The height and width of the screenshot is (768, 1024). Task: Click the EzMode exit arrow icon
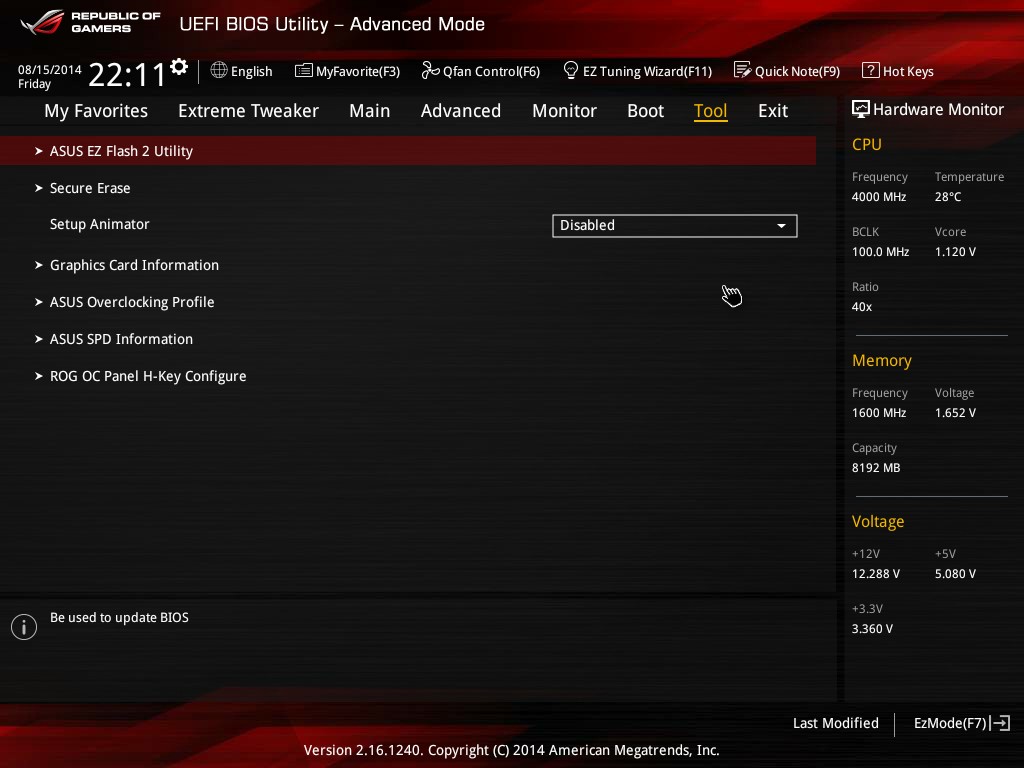point(1000,723)
